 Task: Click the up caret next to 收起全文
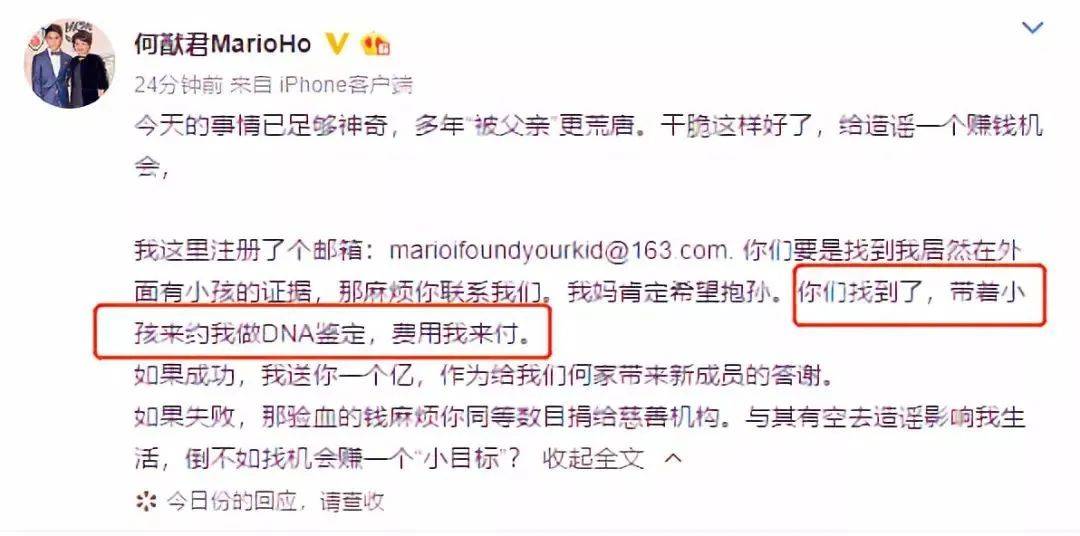676,458
